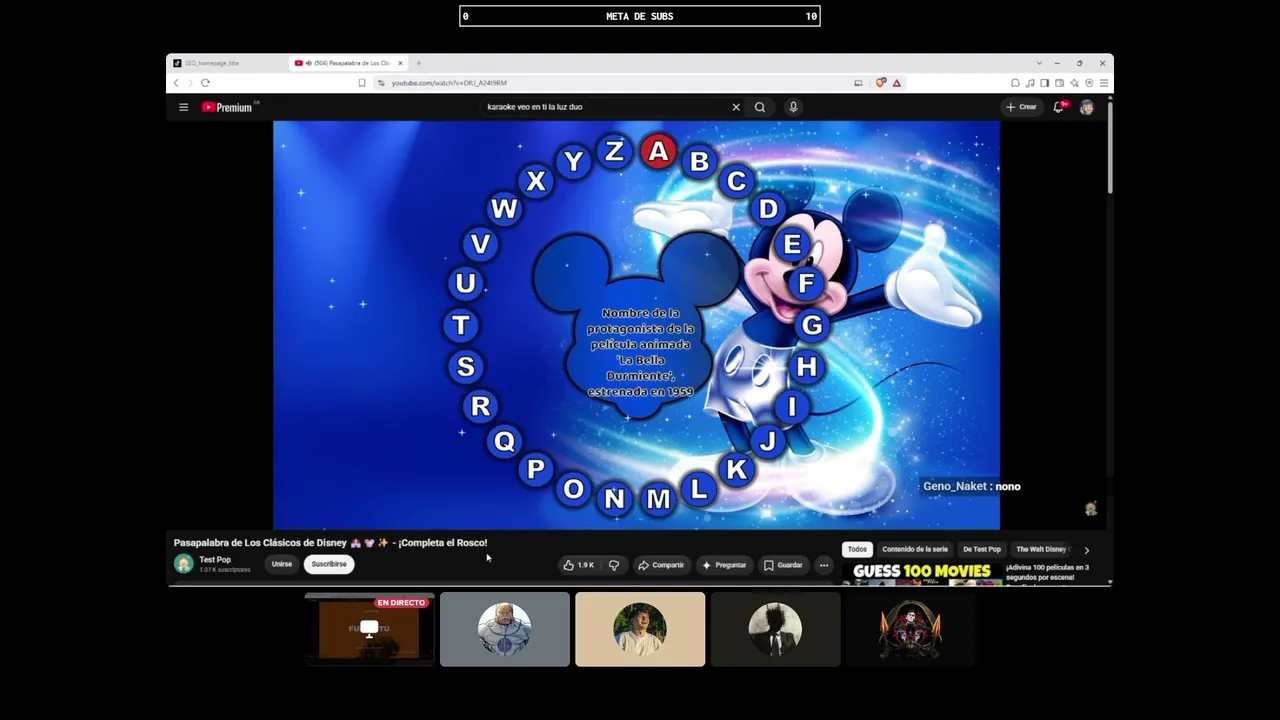Click the YouTube search input field
This screenshot has width=1280, height=720.
(x=608, y=107)
